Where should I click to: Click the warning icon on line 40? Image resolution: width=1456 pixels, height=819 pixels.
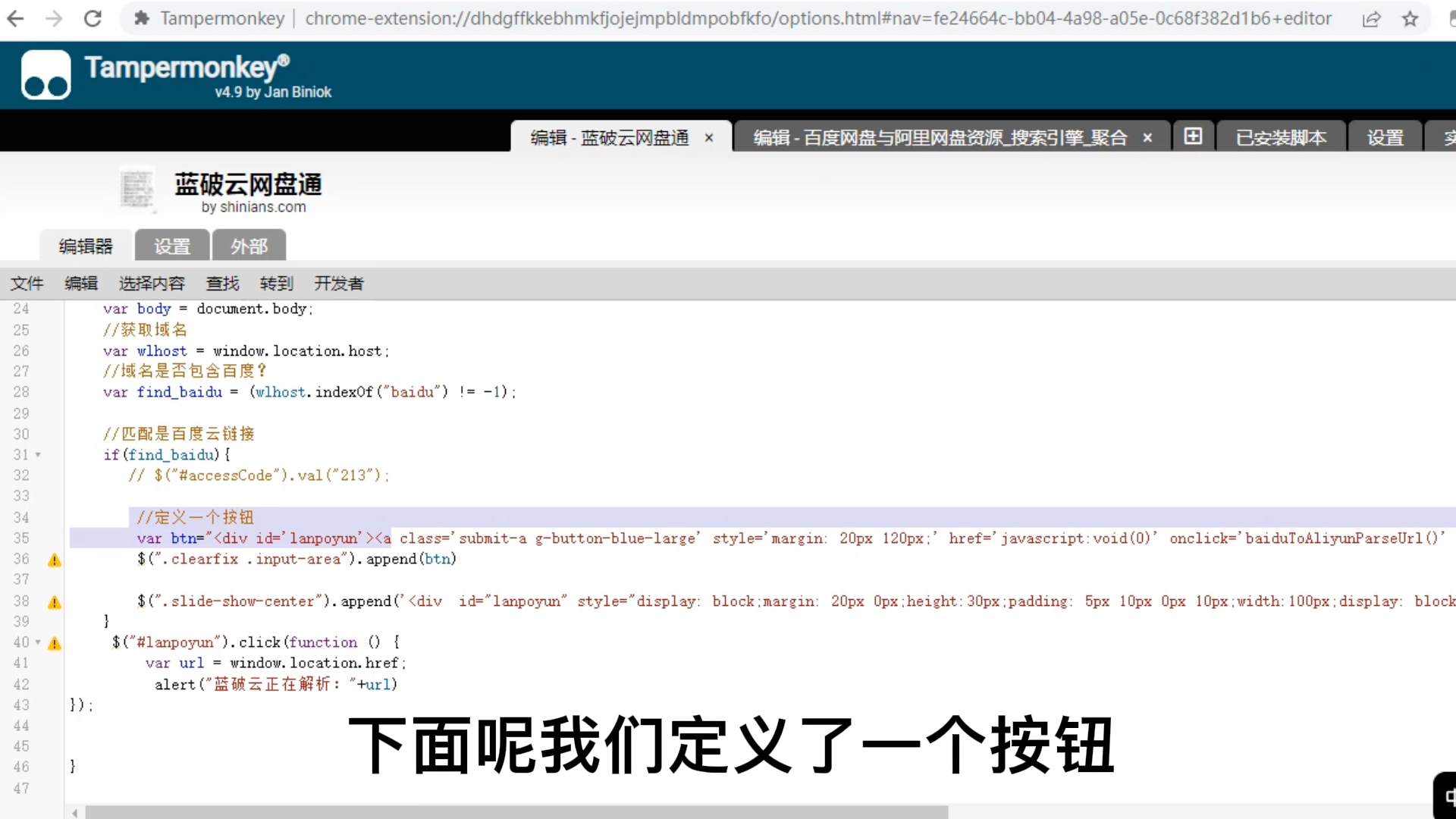point(55,644)
